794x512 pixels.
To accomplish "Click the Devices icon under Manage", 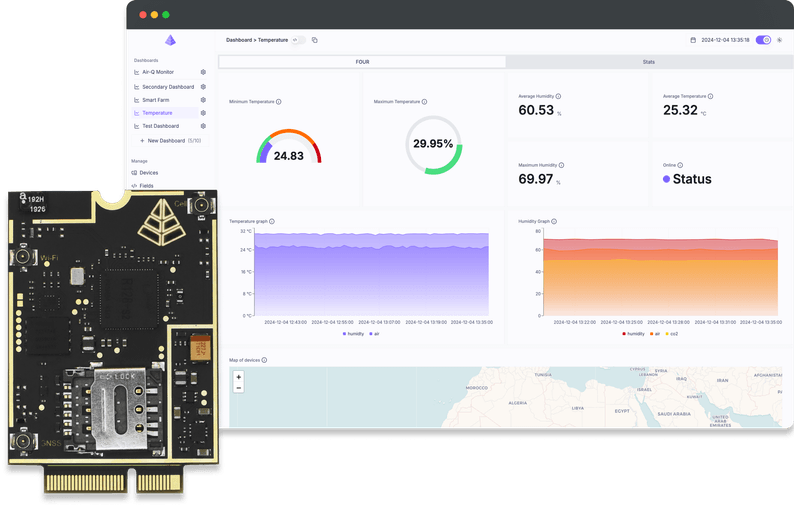I will coord(134,173).
